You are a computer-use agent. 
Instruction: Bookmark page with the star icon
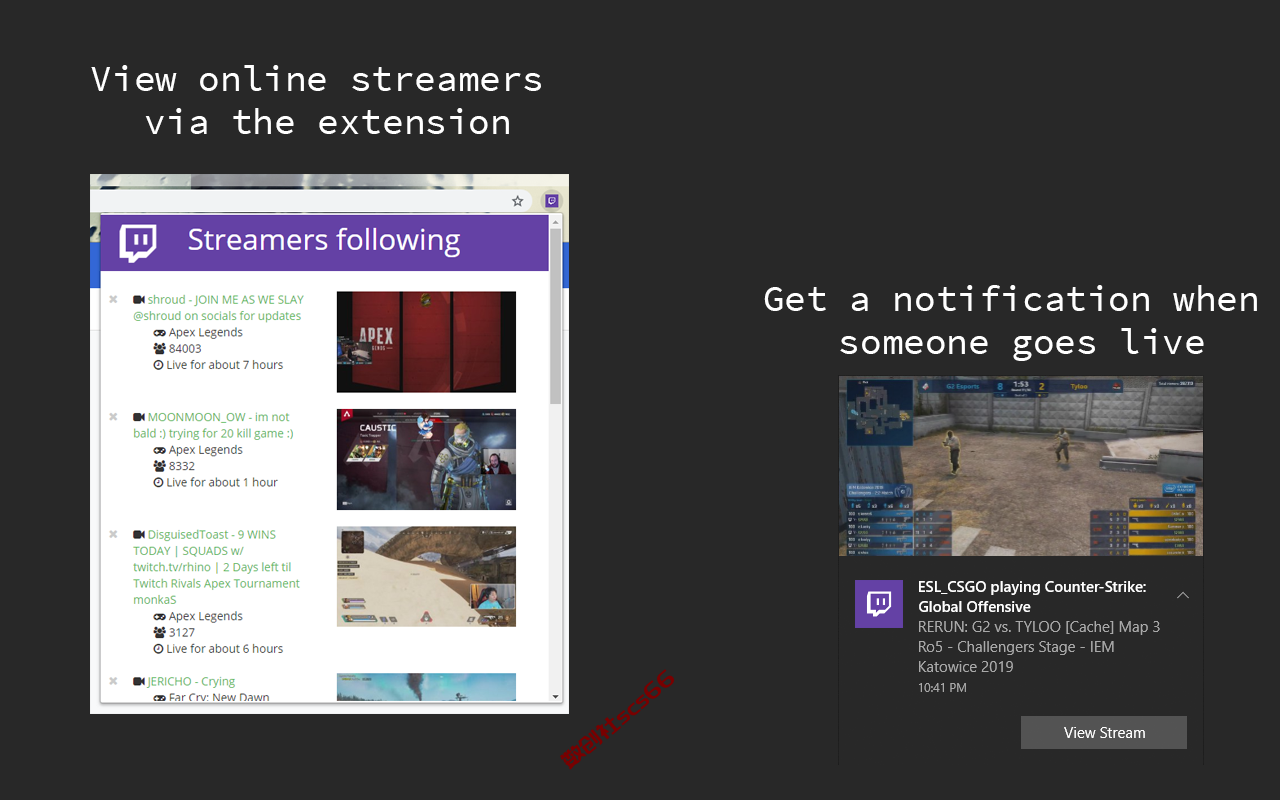click(518, 201)
